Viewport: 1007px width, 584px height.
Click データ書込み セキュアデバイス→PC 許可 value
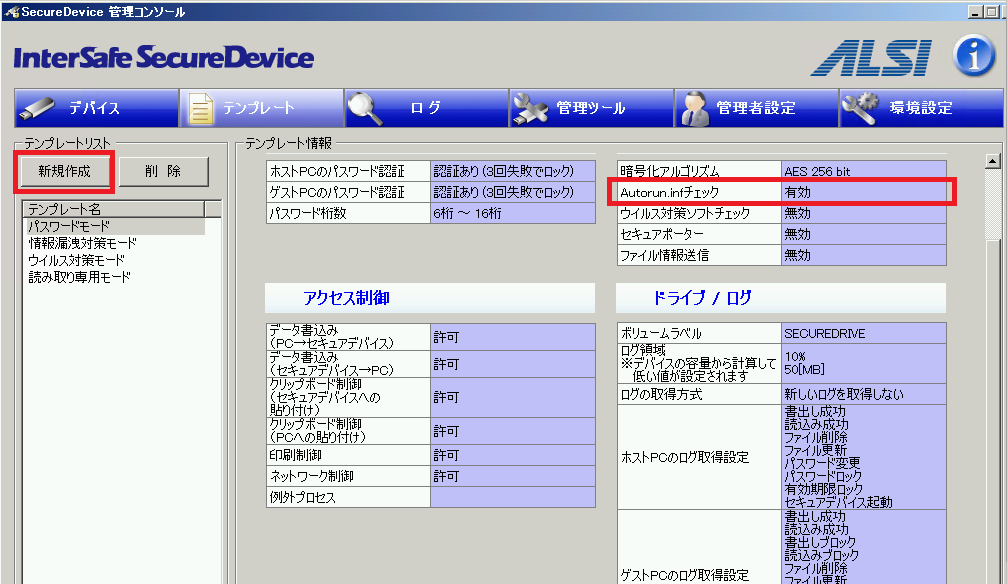512,364
